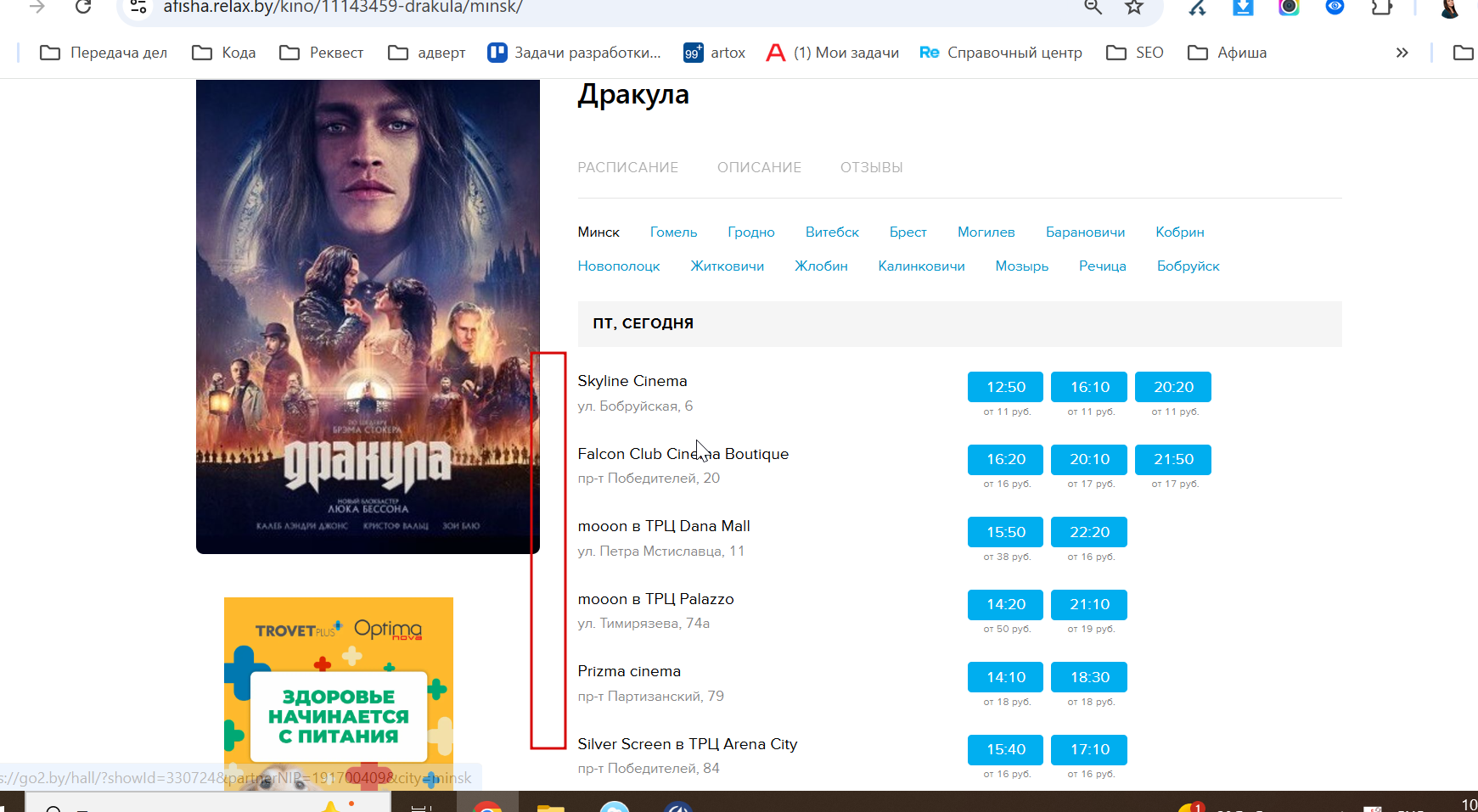Select city Витебск
The height and width of the screenshot is (812, 1478).
tap(832, 232)
